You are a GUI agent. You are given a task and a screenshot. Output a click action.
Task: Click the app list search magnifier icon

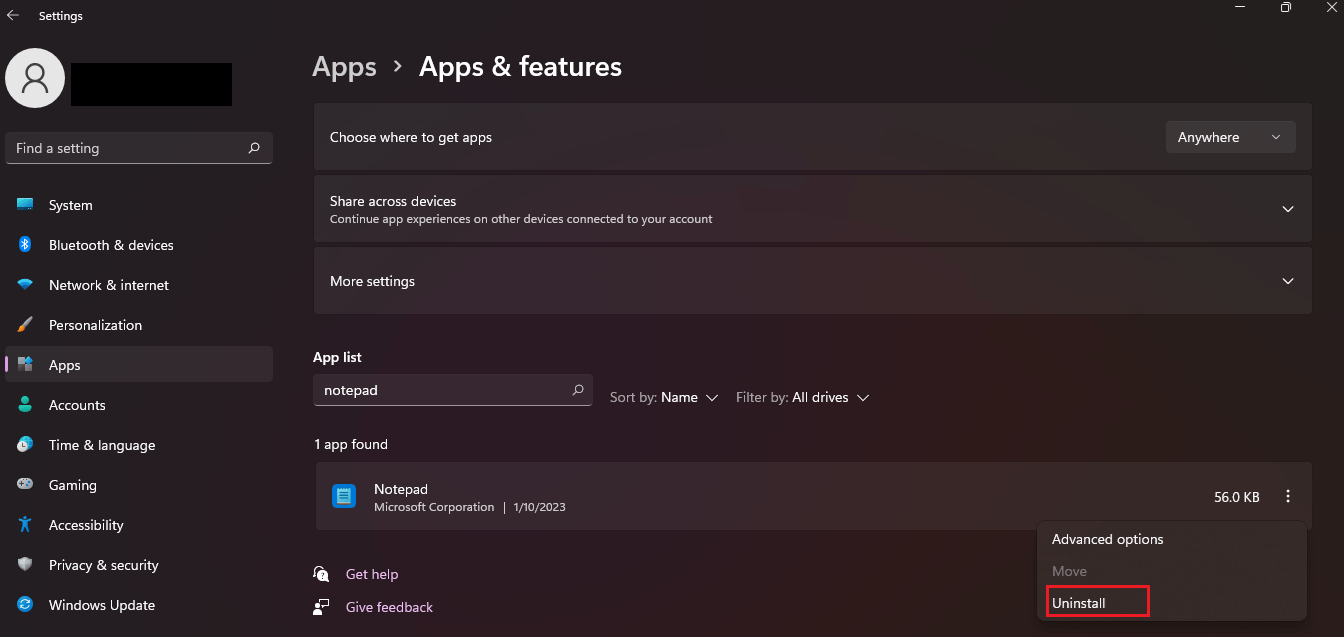click(578, 390)
